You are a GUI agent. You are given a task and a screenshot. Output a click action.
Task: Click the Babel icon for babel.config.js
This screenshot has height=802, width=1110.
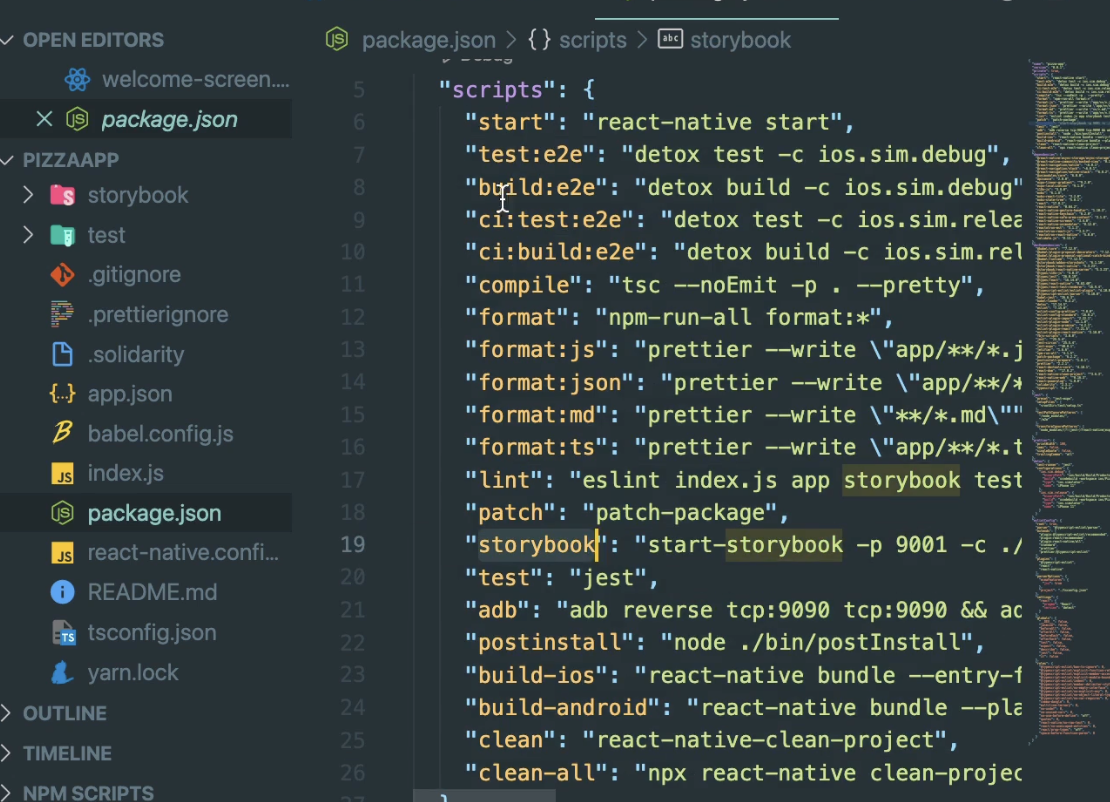point(62,433)
